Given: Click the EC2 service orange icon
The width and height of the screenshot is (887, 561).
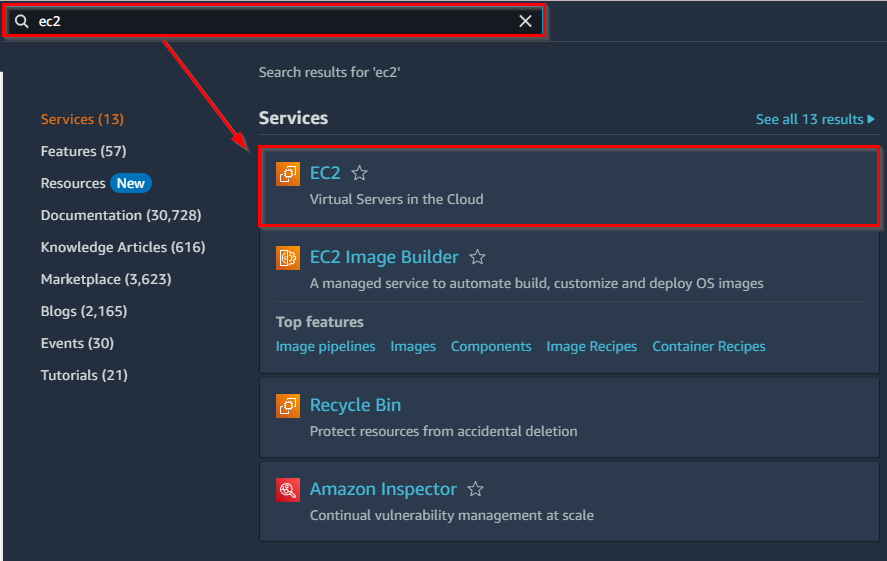Looking at the screenshot, I should point(288,174).
